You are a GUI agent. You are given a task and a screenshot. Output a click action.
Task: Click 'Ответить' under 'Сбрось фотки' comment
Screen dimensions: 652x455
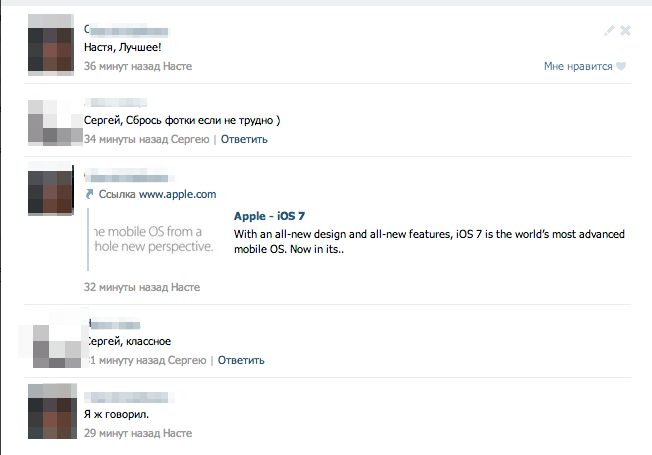click(x=244, y=139)
